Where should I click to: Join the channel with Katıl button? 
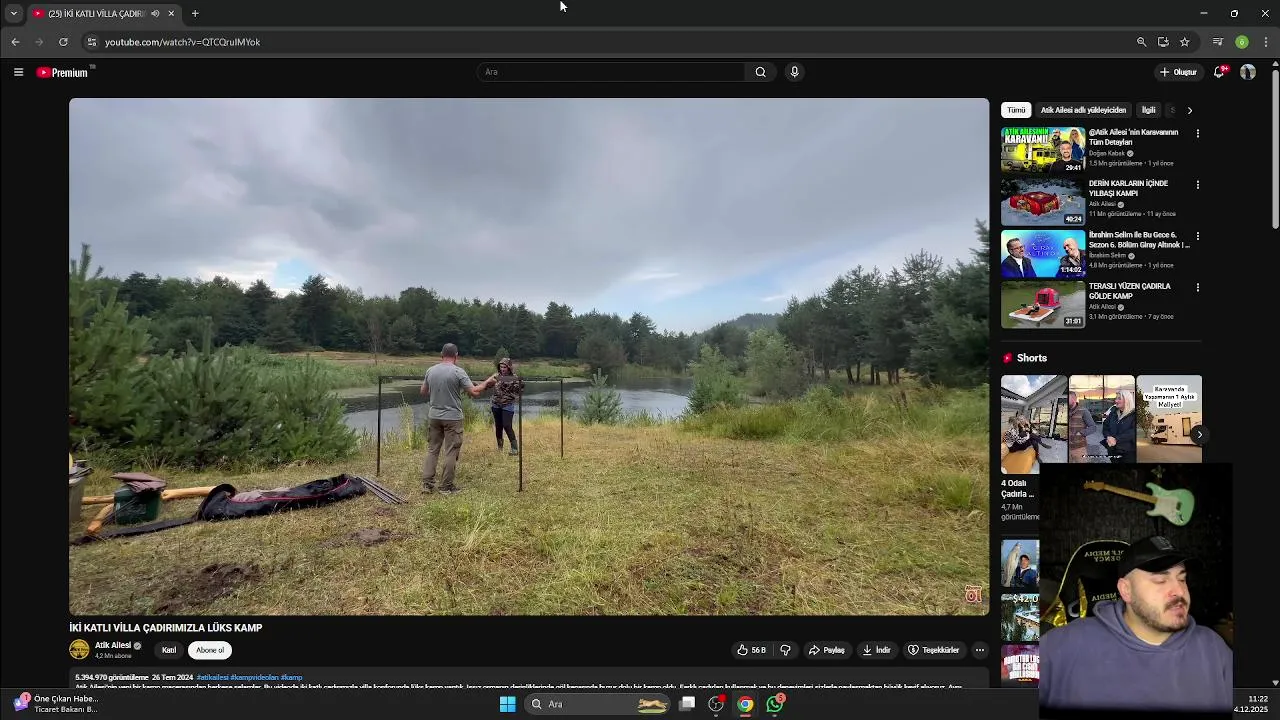pyautogui.click(x=169, y=650)
